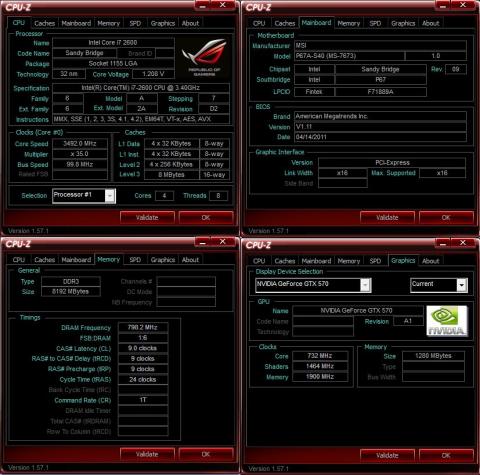Click the memory size '8192 MBytes'
Viewport: 480px width, 475px height.
(x=71, y=291)
